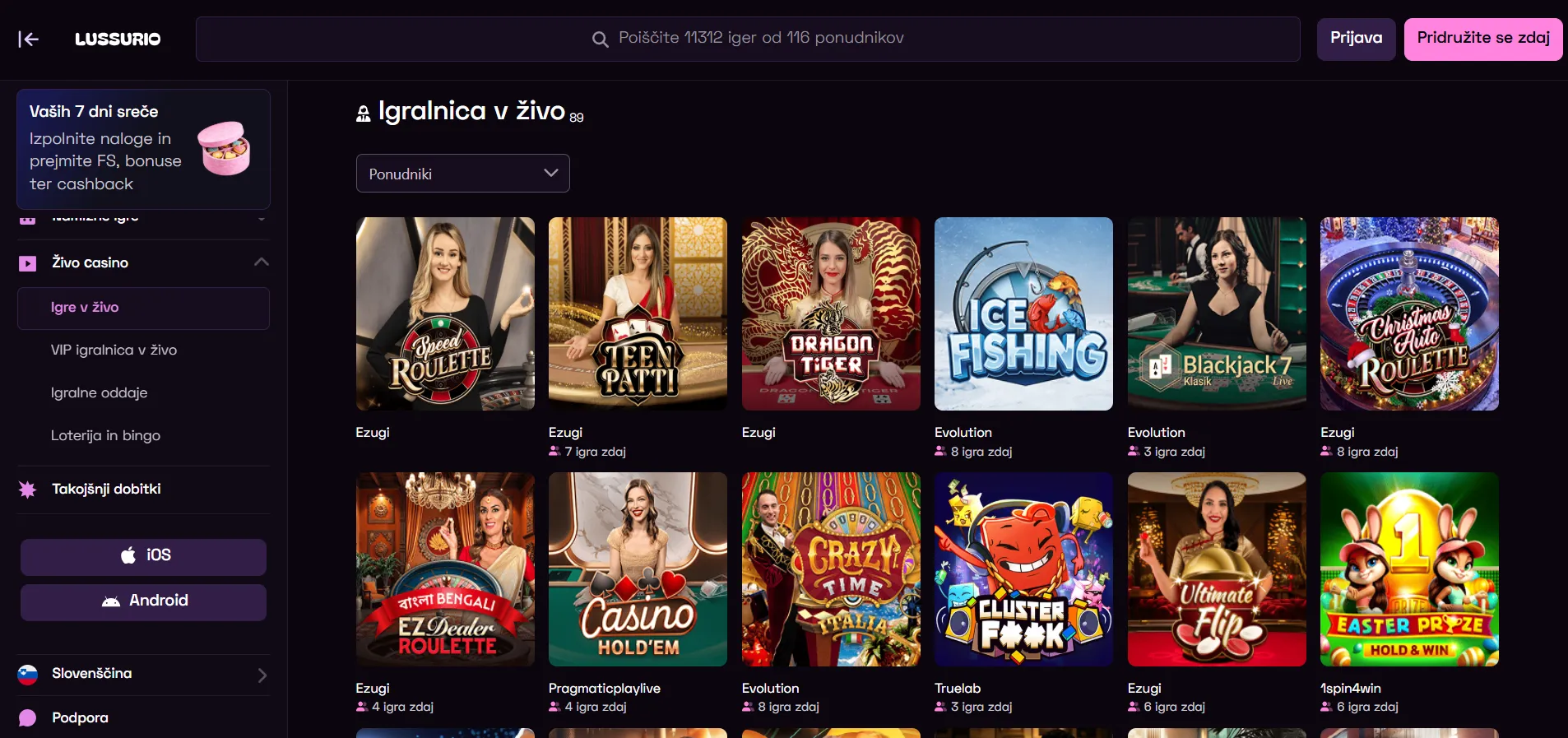This screenshot has height=738, width=1568.
Task: Launch Teen Patti game
Action: click(x=638, y=313)
